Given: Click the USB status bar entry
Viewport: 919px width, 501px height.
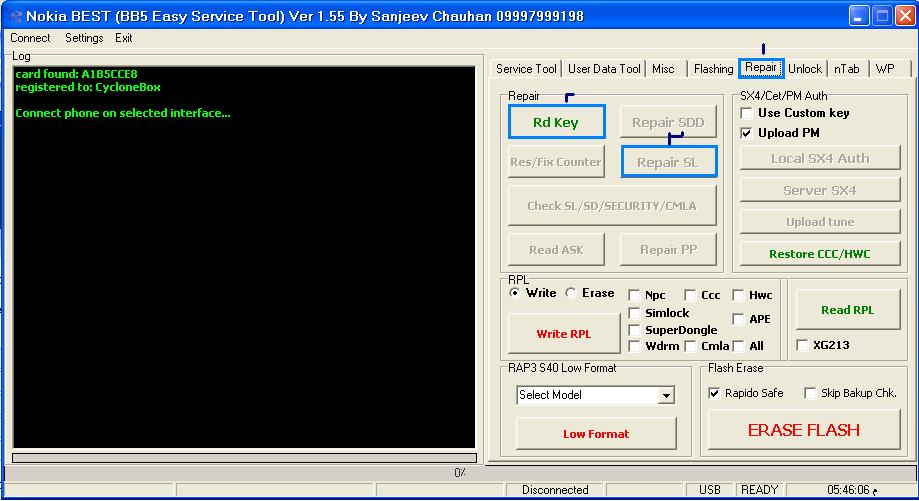Looking at the screenshot, I should click(709, 490).
